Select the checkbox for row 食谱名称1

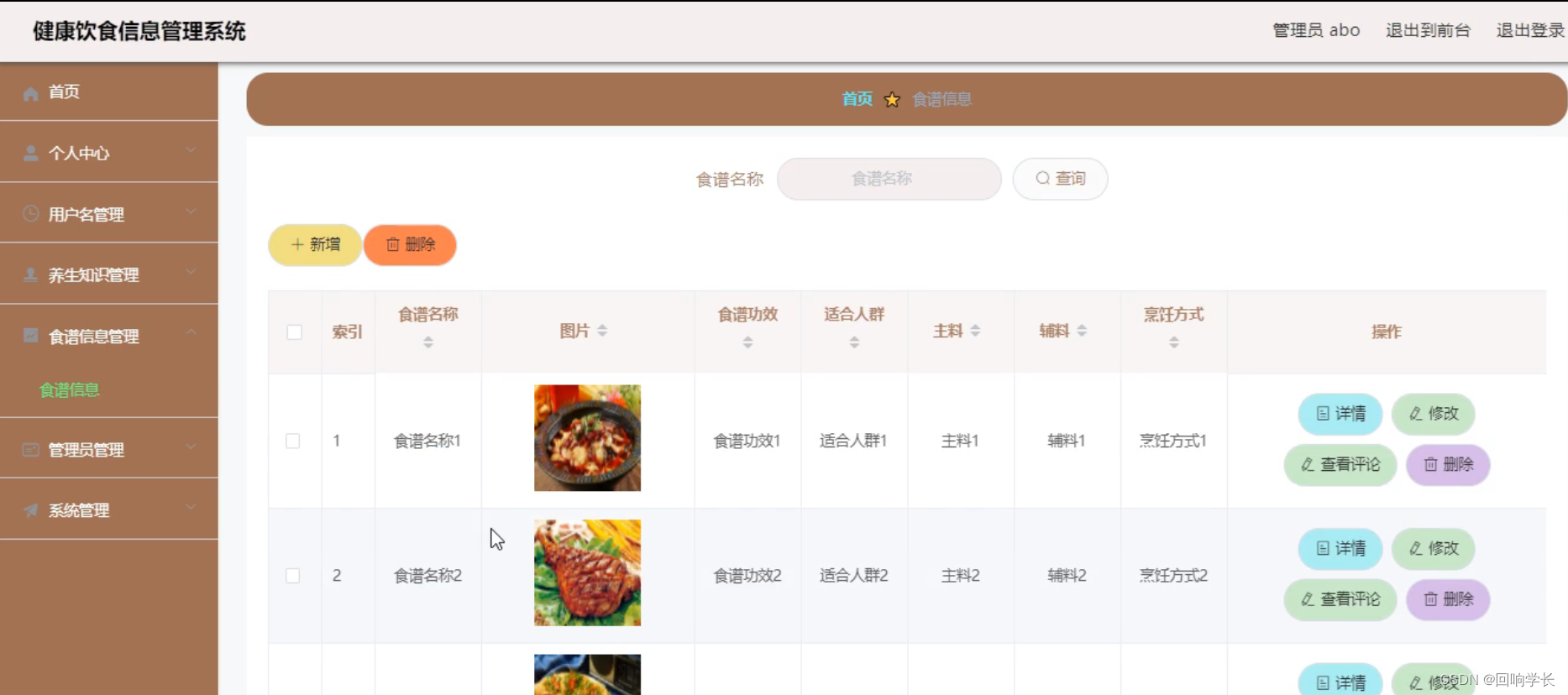tap(293, 442)
